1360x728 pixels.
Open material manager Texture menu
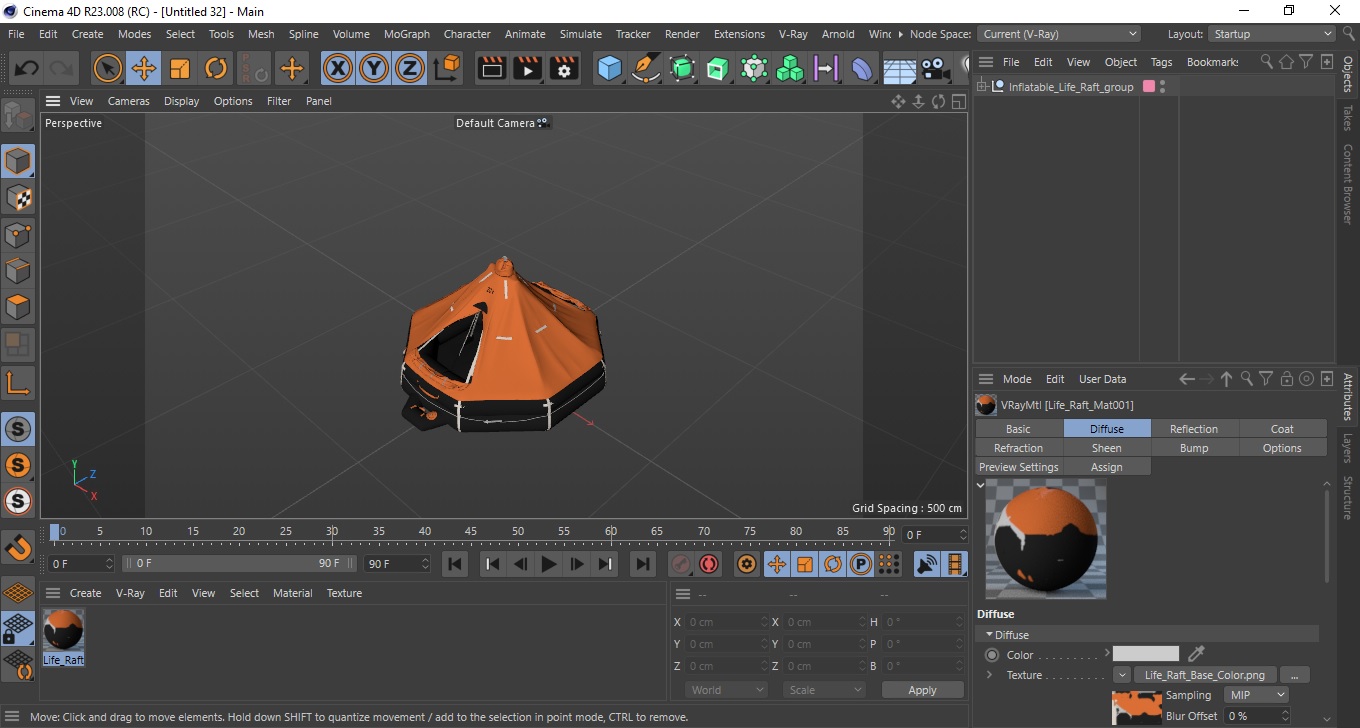(x=344, y=593)
